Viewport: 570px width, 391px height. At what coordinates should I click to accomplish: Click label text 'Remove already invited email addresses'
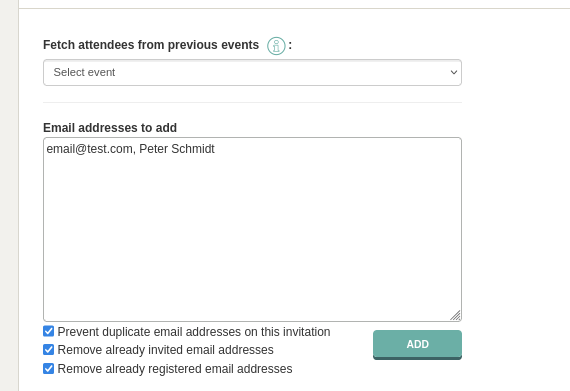point(165,350)
